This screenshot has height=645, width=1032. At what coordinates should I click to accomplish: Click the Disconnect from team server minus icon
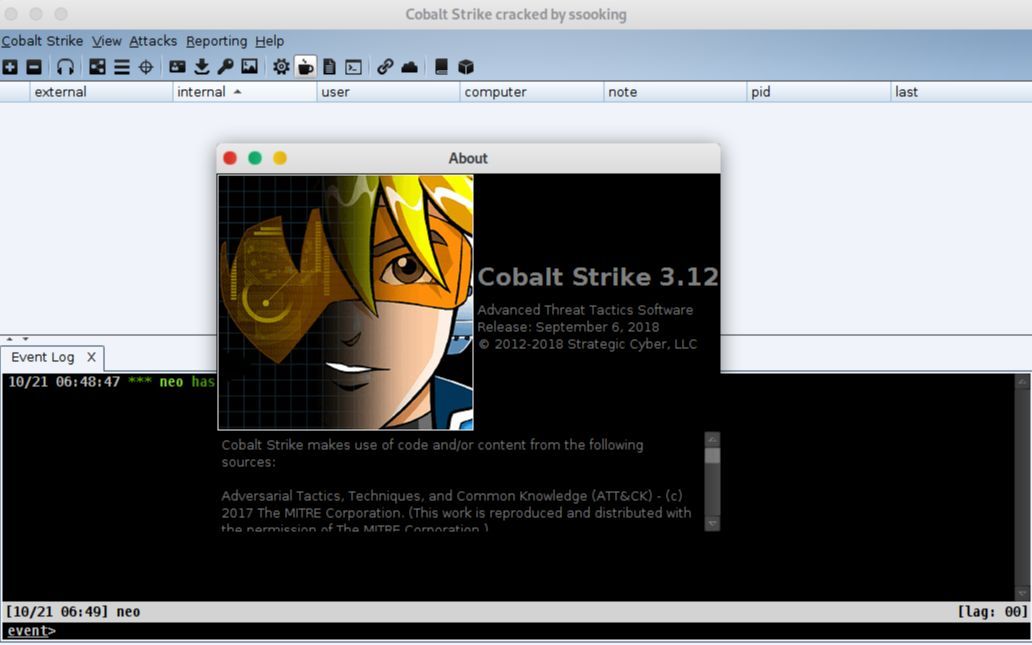pyautogui.click(x=34, y=66)
